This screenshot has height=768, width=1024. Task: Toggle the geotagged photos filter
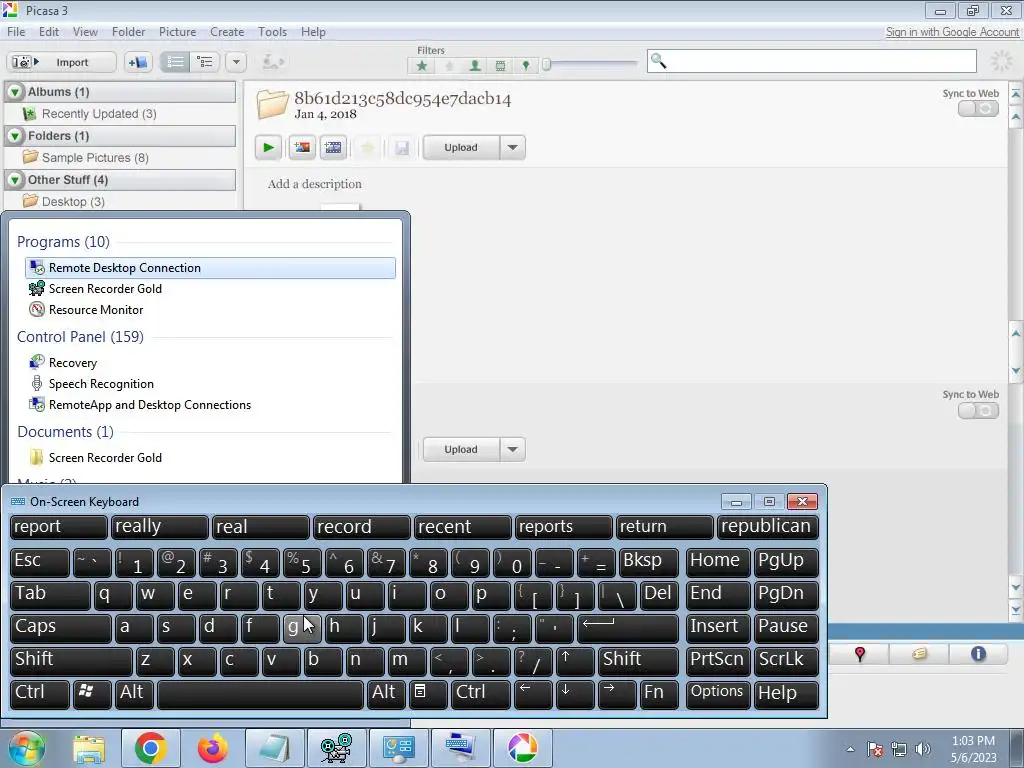[x=525, y=65]
